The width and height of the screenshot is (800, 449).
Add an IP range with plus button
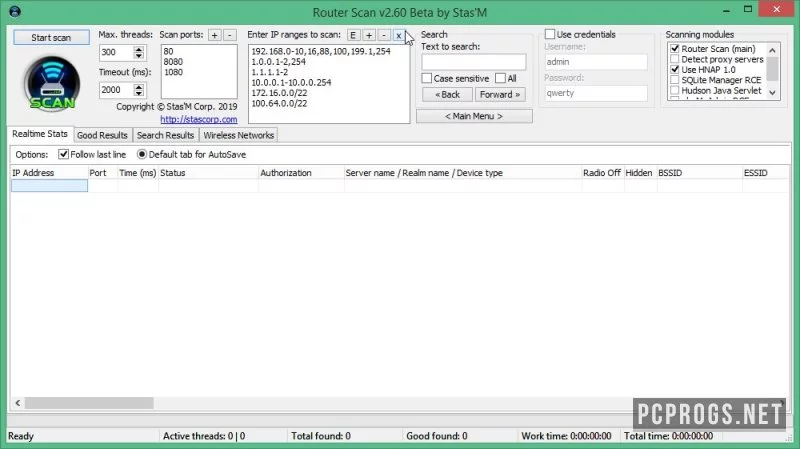368,35
